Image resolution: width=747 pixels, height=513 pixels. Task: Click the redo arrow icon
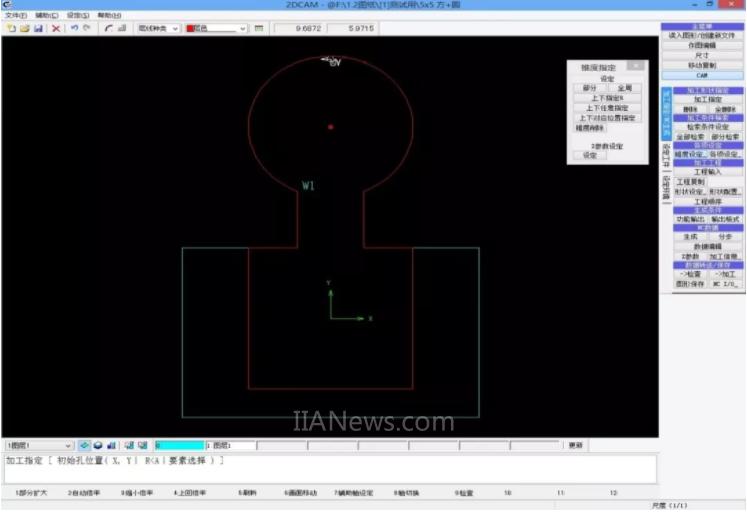click(x=85, y=28)
